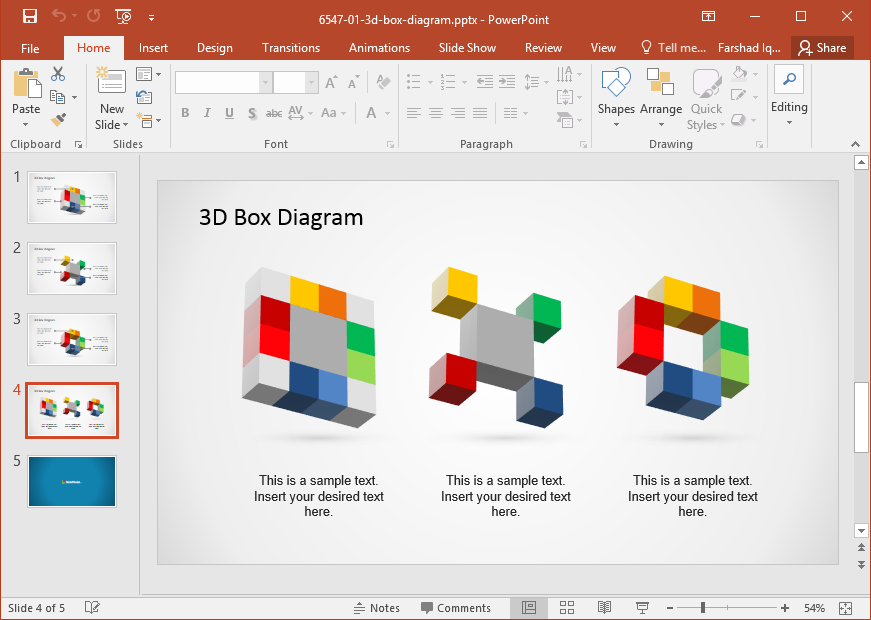The width and height of the screenshot is (871, 620).
Task: Click the Cut scissors icon
Action: click(58, 74)
